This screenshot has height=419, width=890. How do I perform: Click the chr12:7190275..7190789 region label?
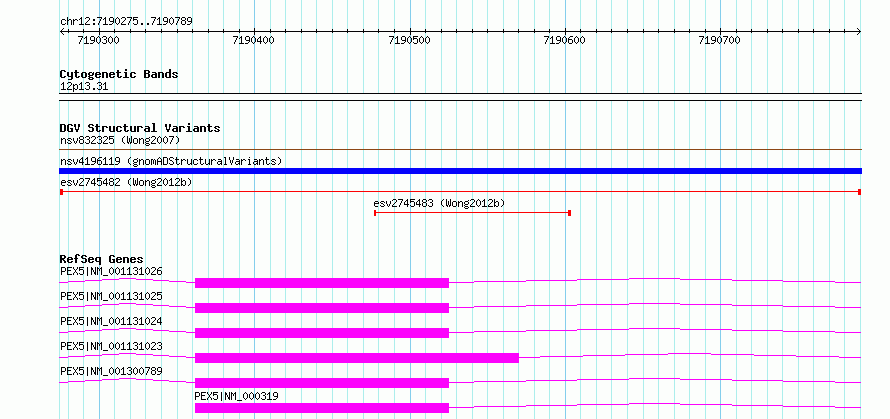click(126, 21)
